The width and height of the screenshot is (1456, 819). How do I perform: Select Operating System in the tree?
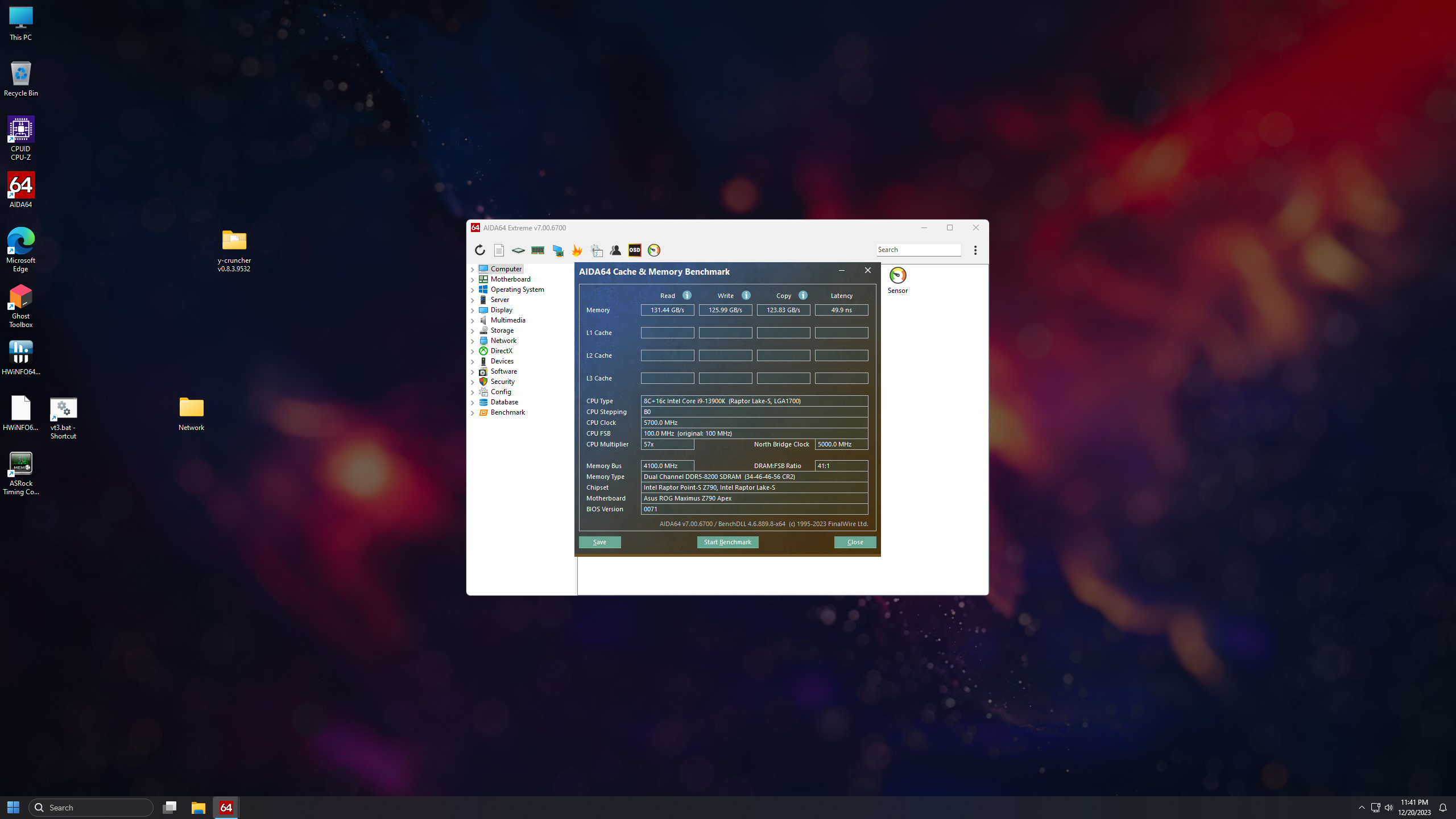point(517,289)
